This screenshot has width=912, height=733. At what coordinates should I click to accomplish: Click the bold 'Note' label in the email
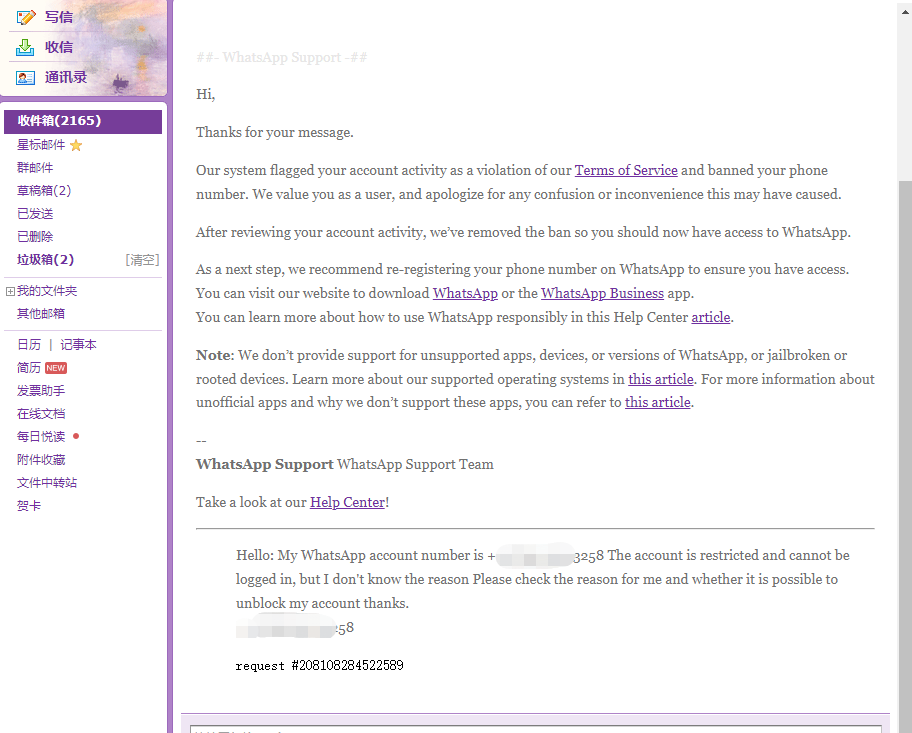click(213, 355)
